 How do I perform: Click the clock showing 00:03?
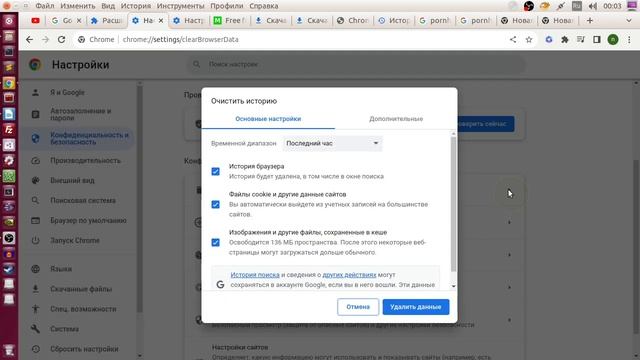tap(612, 6)
